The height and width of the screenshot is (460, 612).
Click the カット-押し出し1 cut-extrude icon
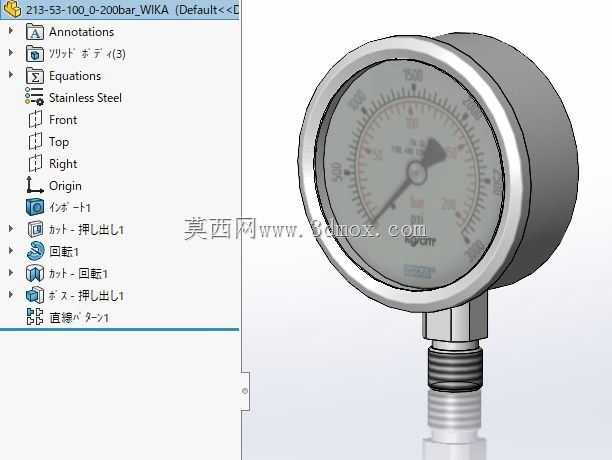[35, 229]
